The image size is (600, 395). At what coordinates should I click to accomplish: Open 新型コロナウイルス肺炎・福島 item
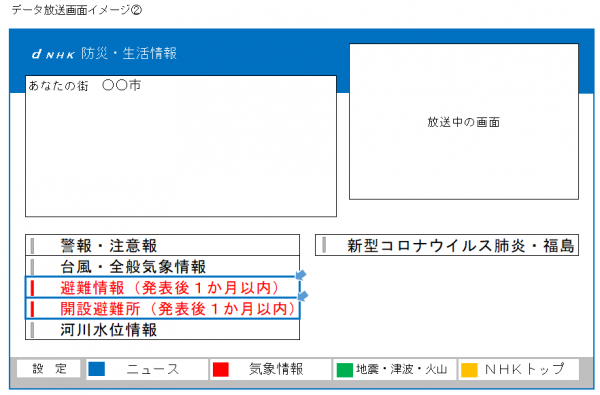[447, 245]
